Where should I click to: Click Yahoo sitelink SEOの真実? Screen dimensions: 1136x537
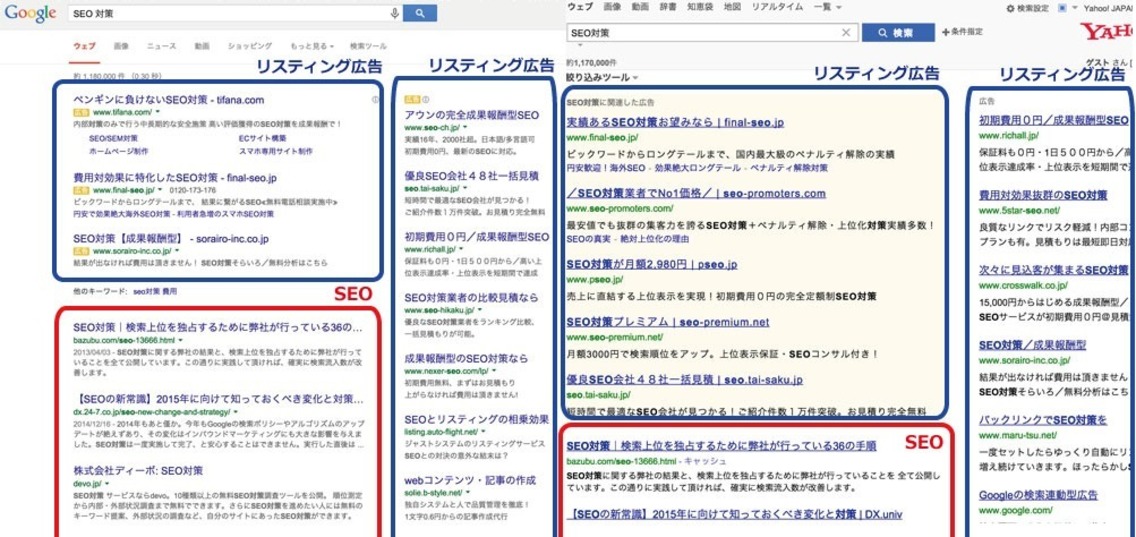tap(589, 238)
